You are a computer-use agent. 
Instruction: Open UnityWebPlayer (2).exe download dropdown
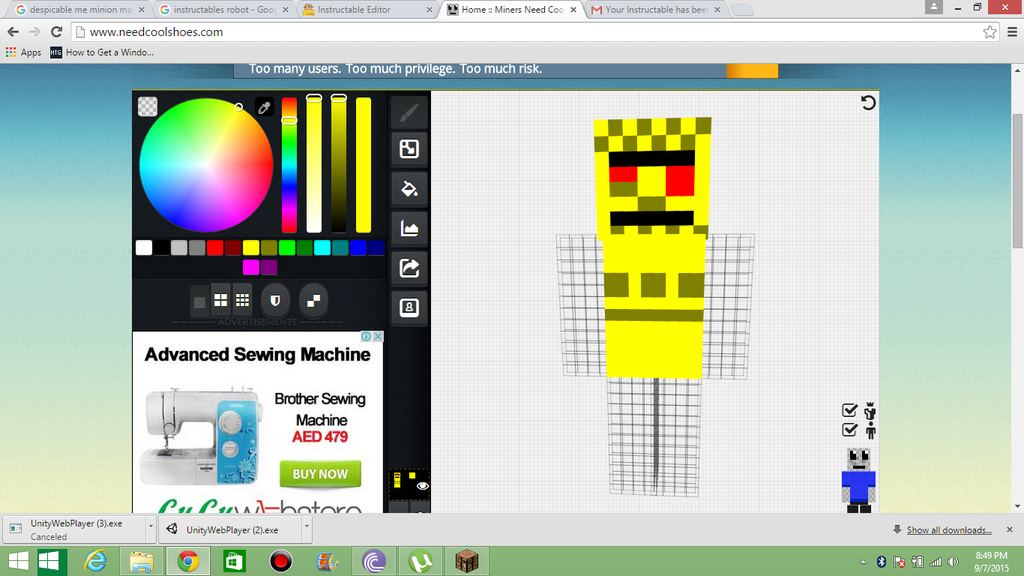coord(306,526)
